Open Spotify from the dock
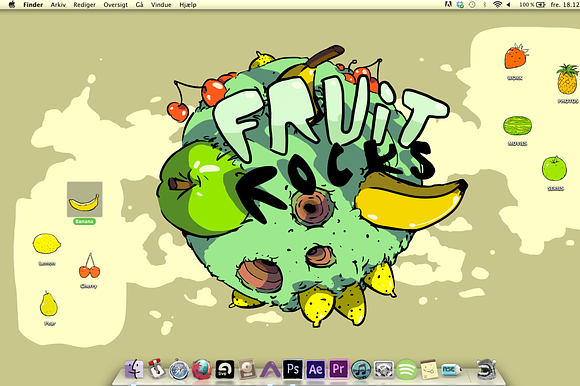Screen dimensions: 580x386 407,369
